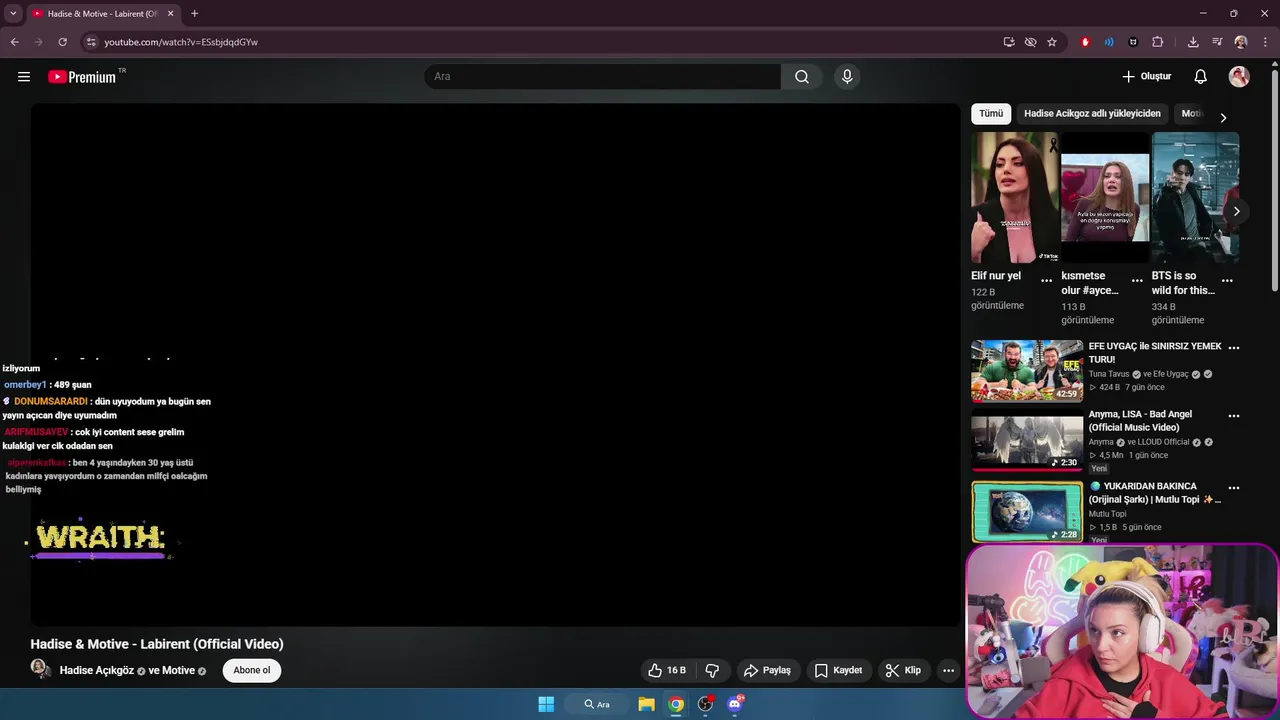
Task: Click the address bar URL
Action: click(181, 42)
